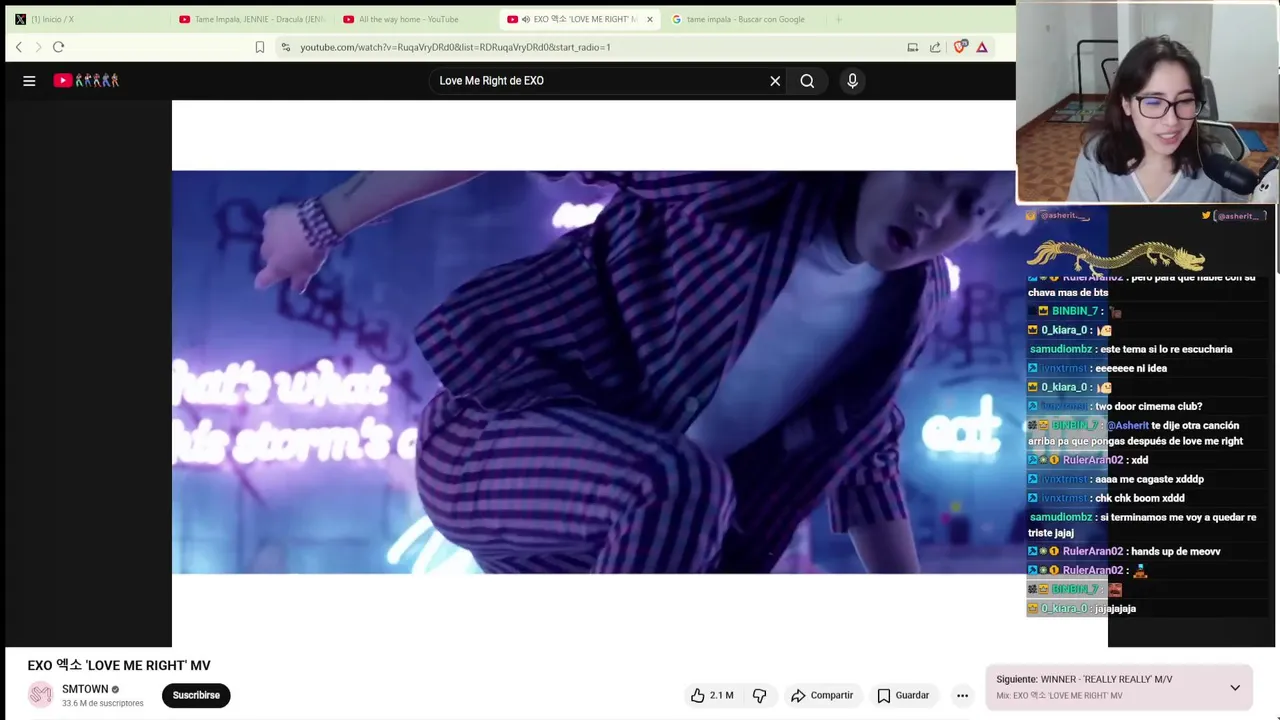Close the EXO LOVE ME RIGHT tab
Image resolution: width=1280 pixels, height=720 pixels.
pos(649,19)
